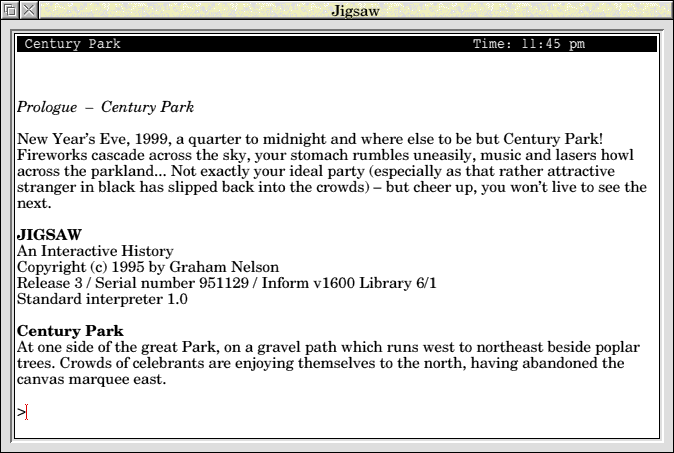This screenshot has height=453, width=674.
Task: Click the 'Time: 11:45 pm' status text
Action: pos(529,43)
